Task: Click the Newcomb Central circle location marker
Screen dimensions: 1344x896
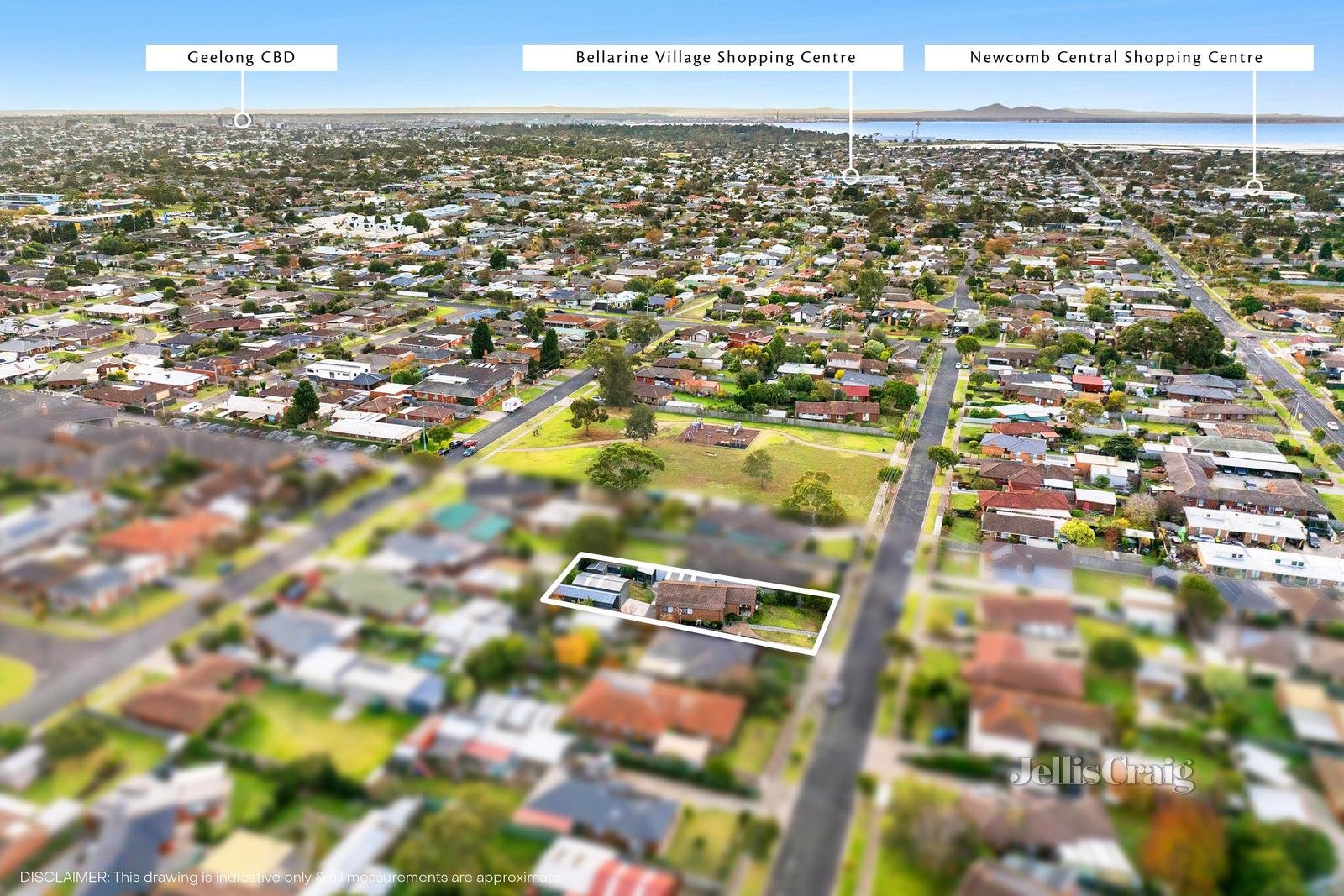Action: [1253, 188]
